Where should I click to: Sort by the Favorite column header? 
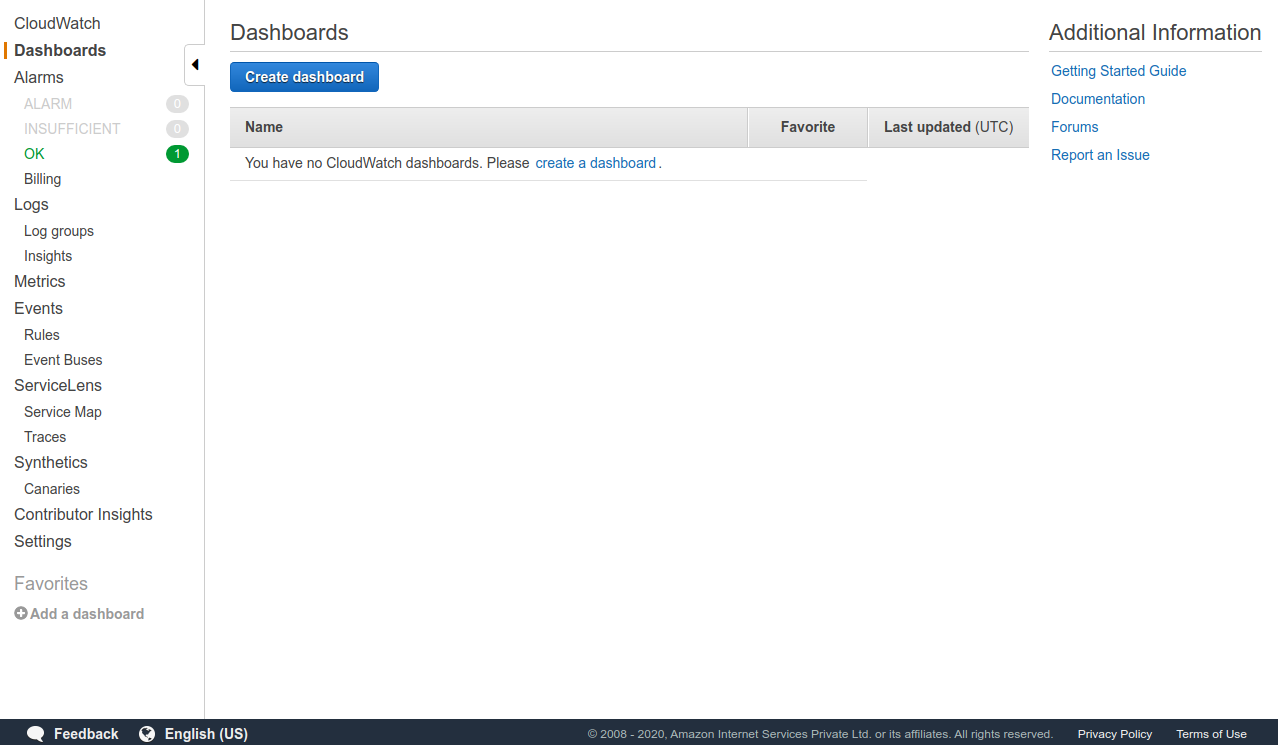pos(808,127)
